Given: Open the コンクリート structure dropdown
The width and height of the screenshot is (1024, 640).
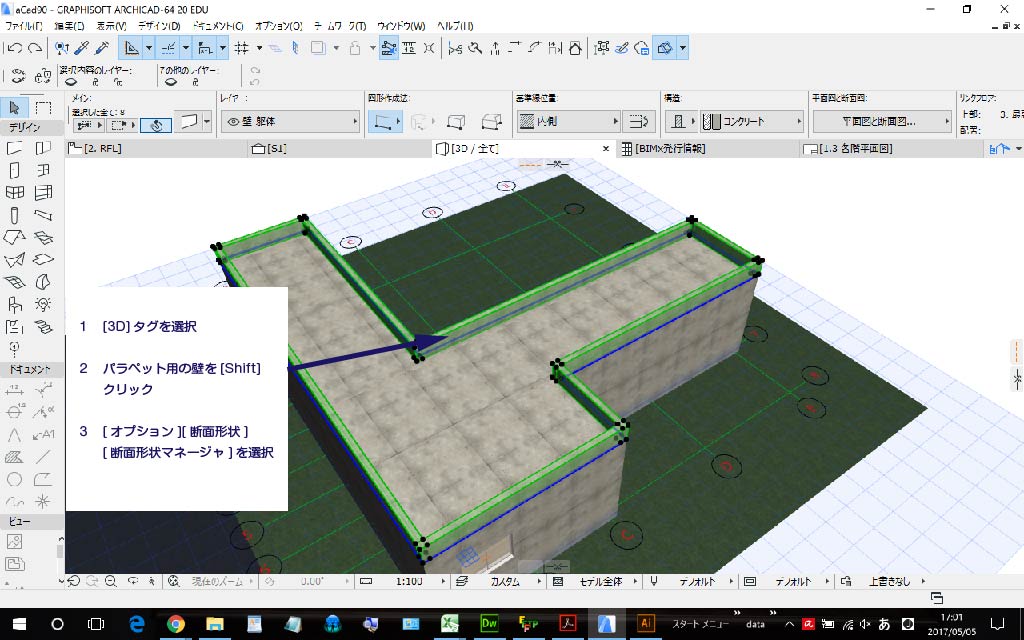Looking at the screenshot, I should (x=752, y=121).
